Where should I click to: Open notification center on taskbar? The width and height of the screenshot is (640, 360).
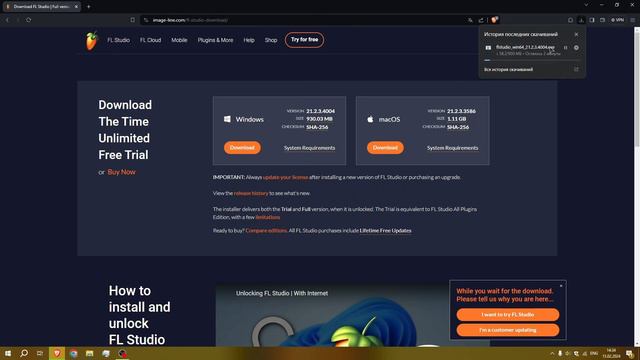pos(630,354)
